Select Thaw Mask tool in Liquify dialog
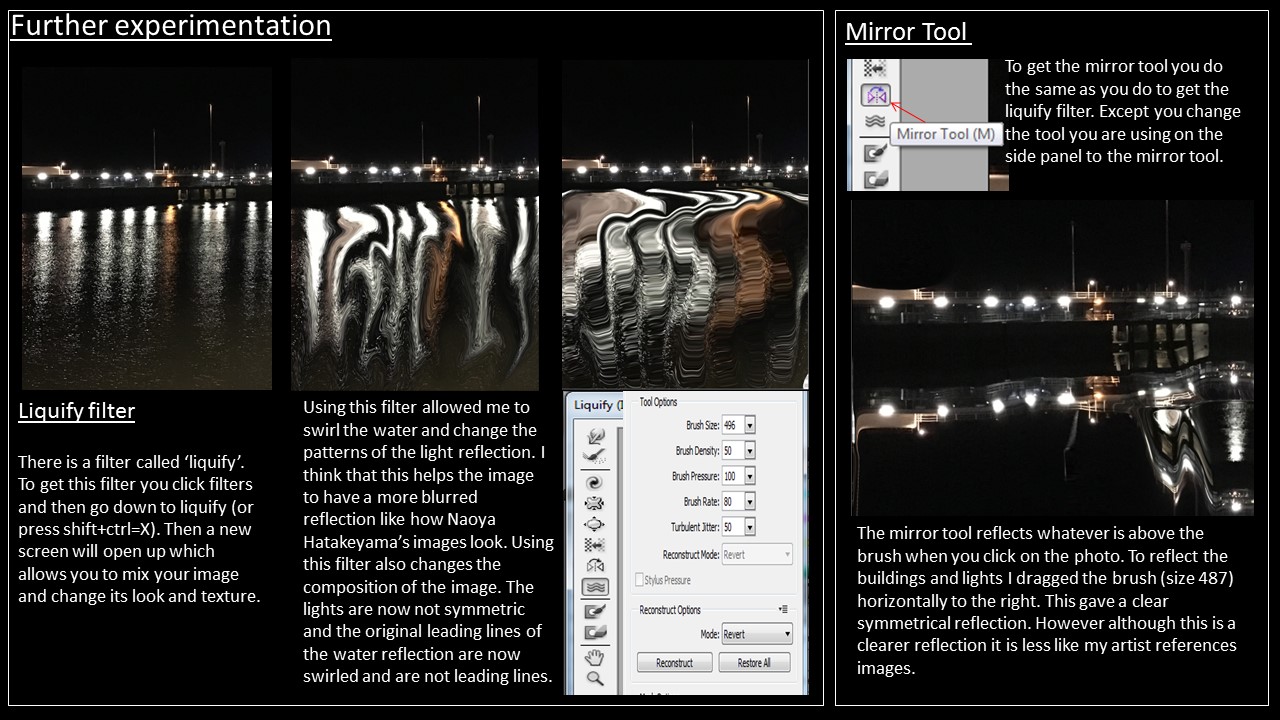Image resolution: width=1280 pixels, height=720 pixels. pos(595,632)
